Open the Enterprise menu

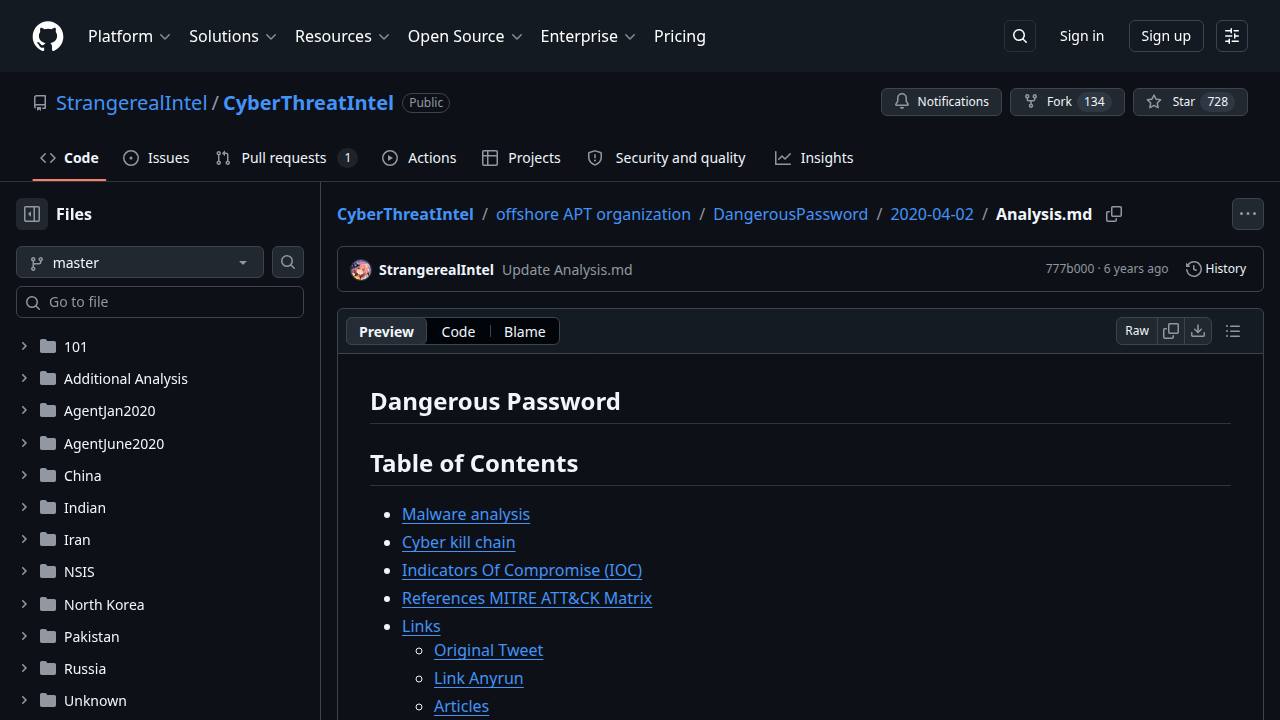click(588, 36)
